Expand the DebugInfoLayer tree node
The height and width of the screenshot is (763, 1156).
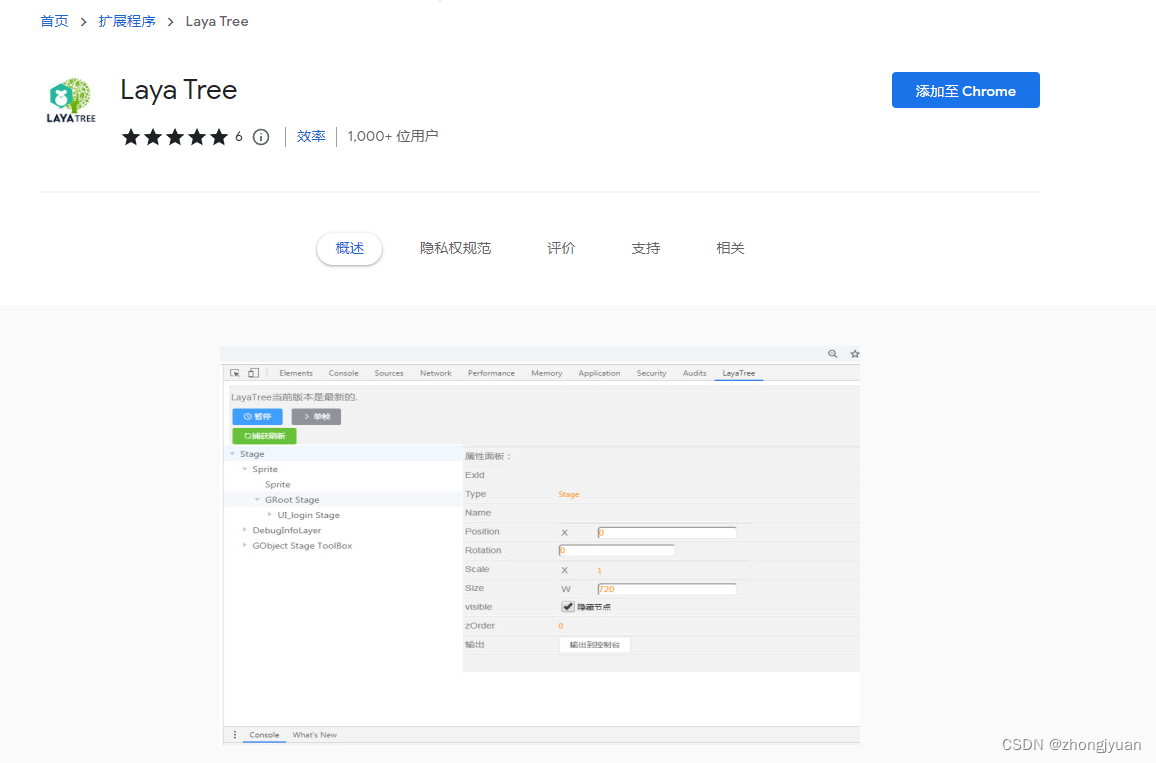click(245, 530)
